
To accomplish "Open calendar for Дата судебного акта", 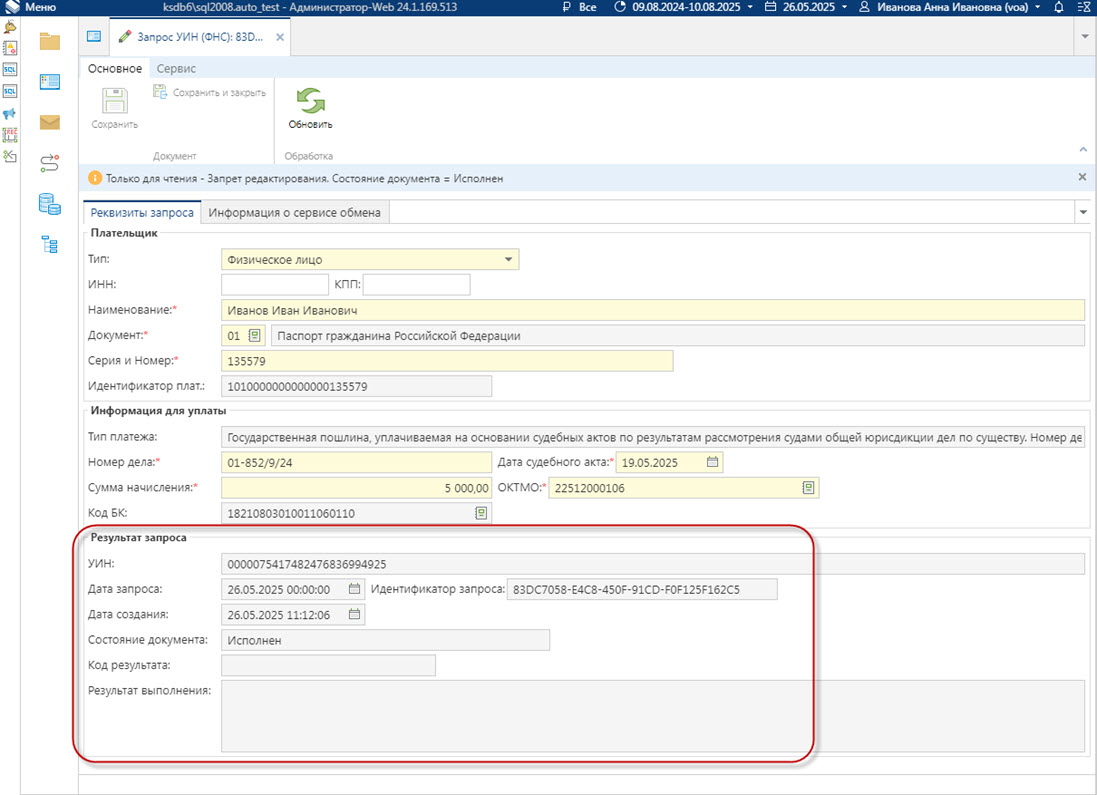I will 712,462.
